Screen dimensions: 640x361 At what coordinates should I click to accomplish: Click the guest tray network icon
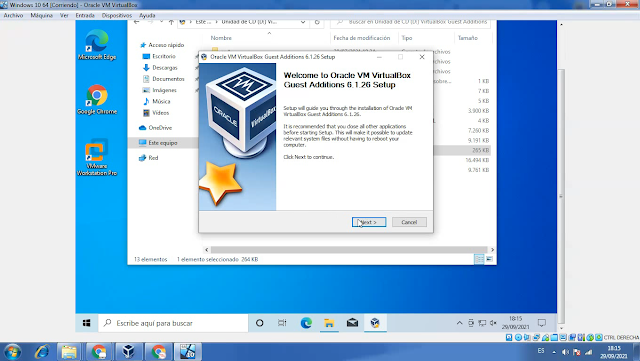[482, 323]
